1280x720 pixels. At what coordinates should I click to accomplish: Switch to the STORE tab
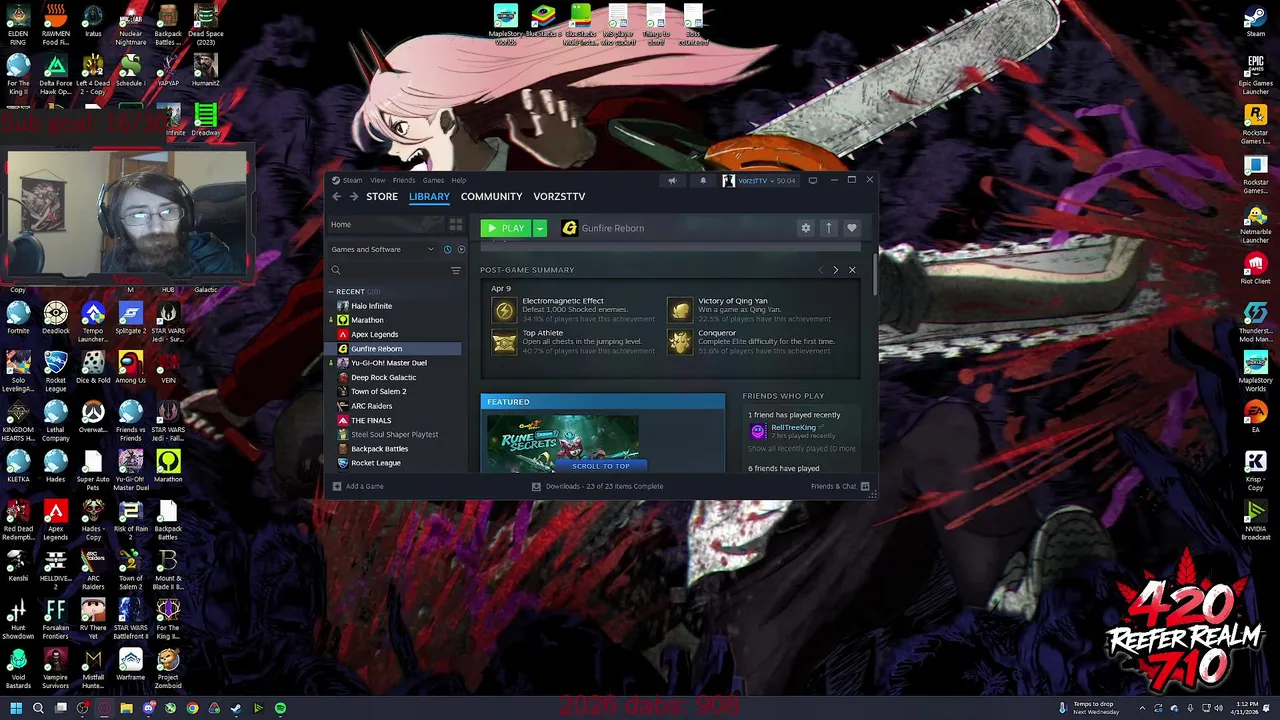(x=382, y=197)
